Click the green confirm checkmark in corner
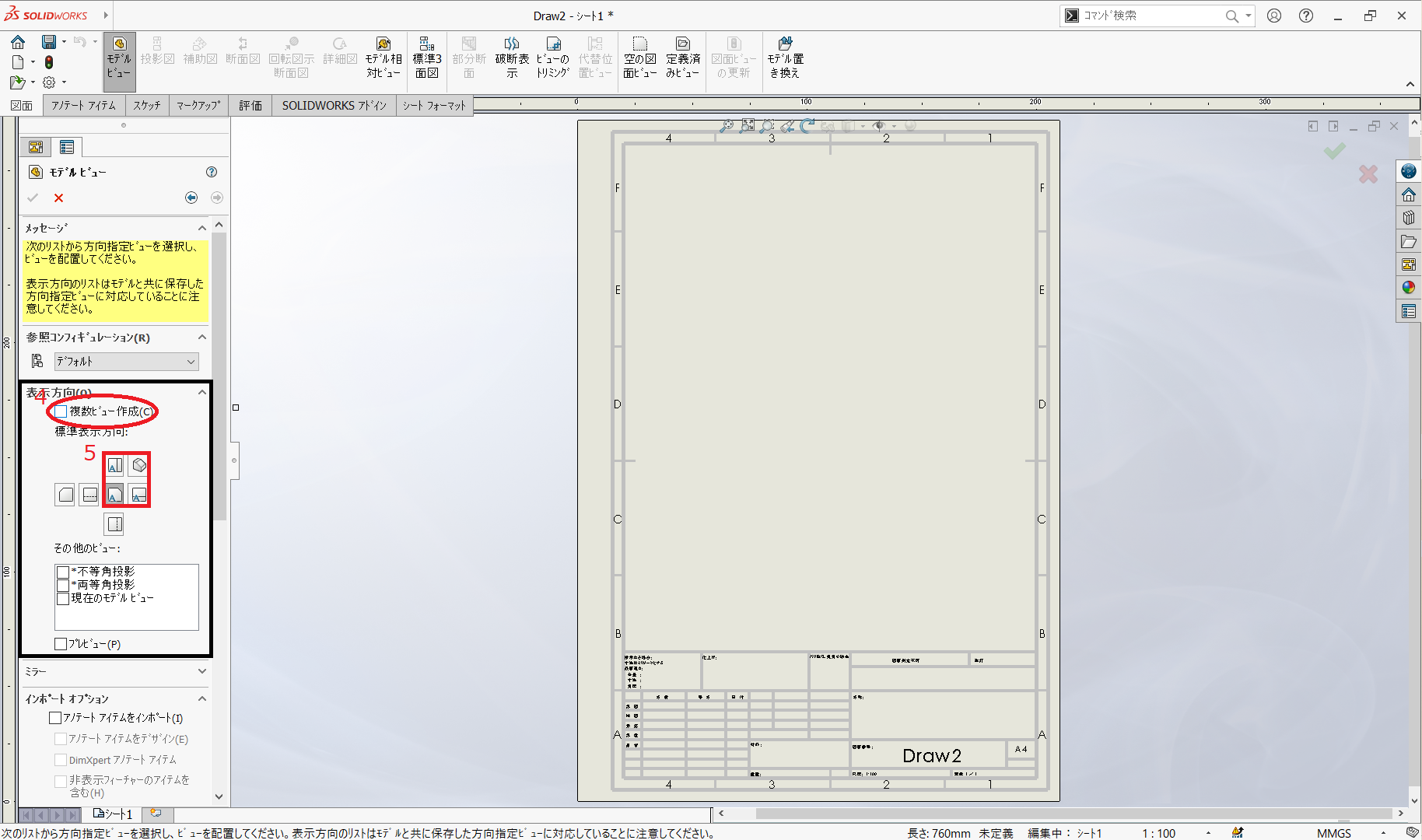Image resolution: width=1422 pixels, height=840 pixels. 1335,150
